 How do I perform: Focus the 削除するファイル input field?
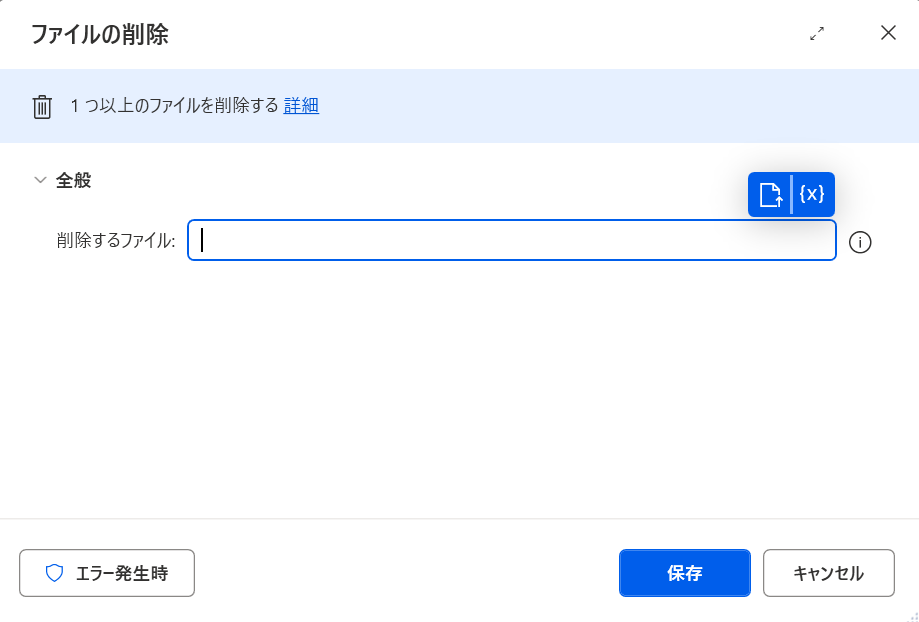tap(512, 240)
